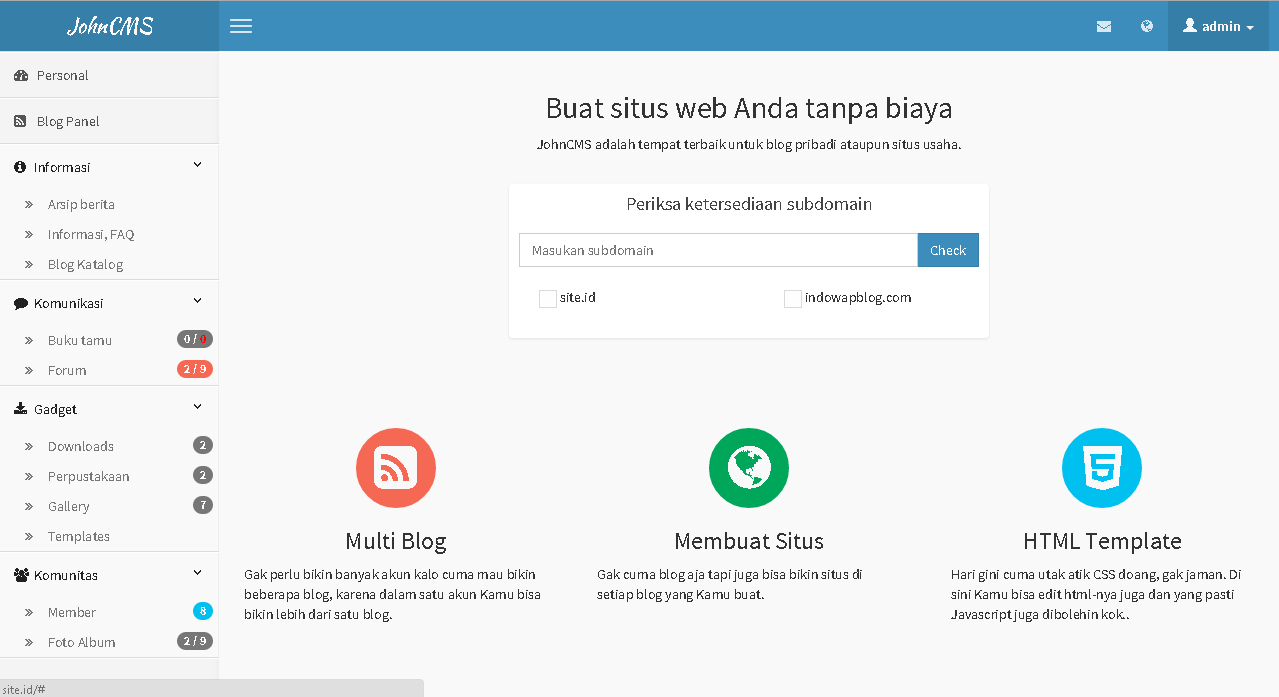Click the Informasi info icon
This screenshot has height=697, width=1279.
pos(20,167)
